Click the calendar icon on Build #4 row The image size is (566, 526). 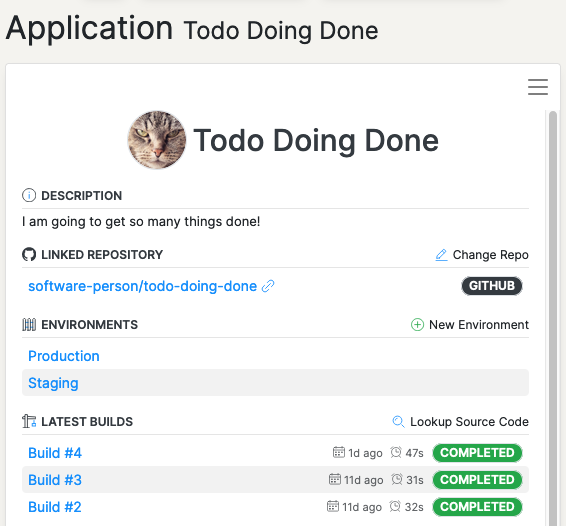coord(339,452)
